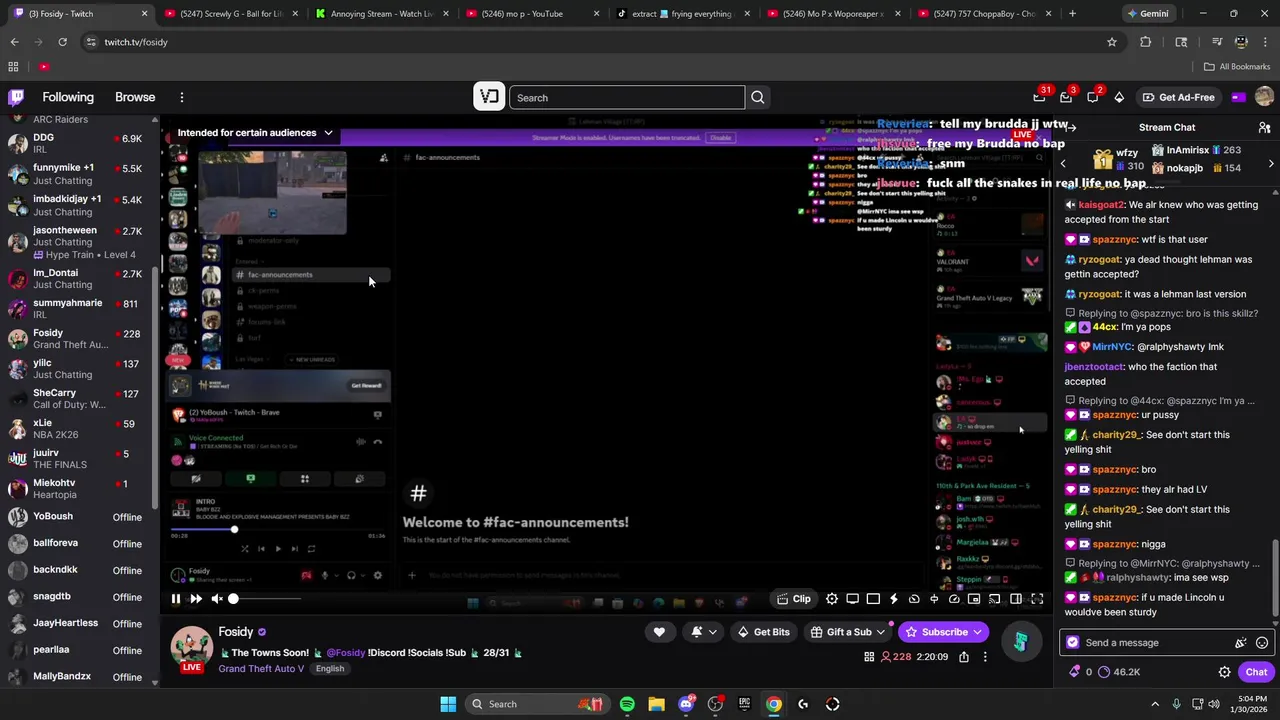
Task: Switch to Screwly G YouTube tab
Action: tap(230, 14)
